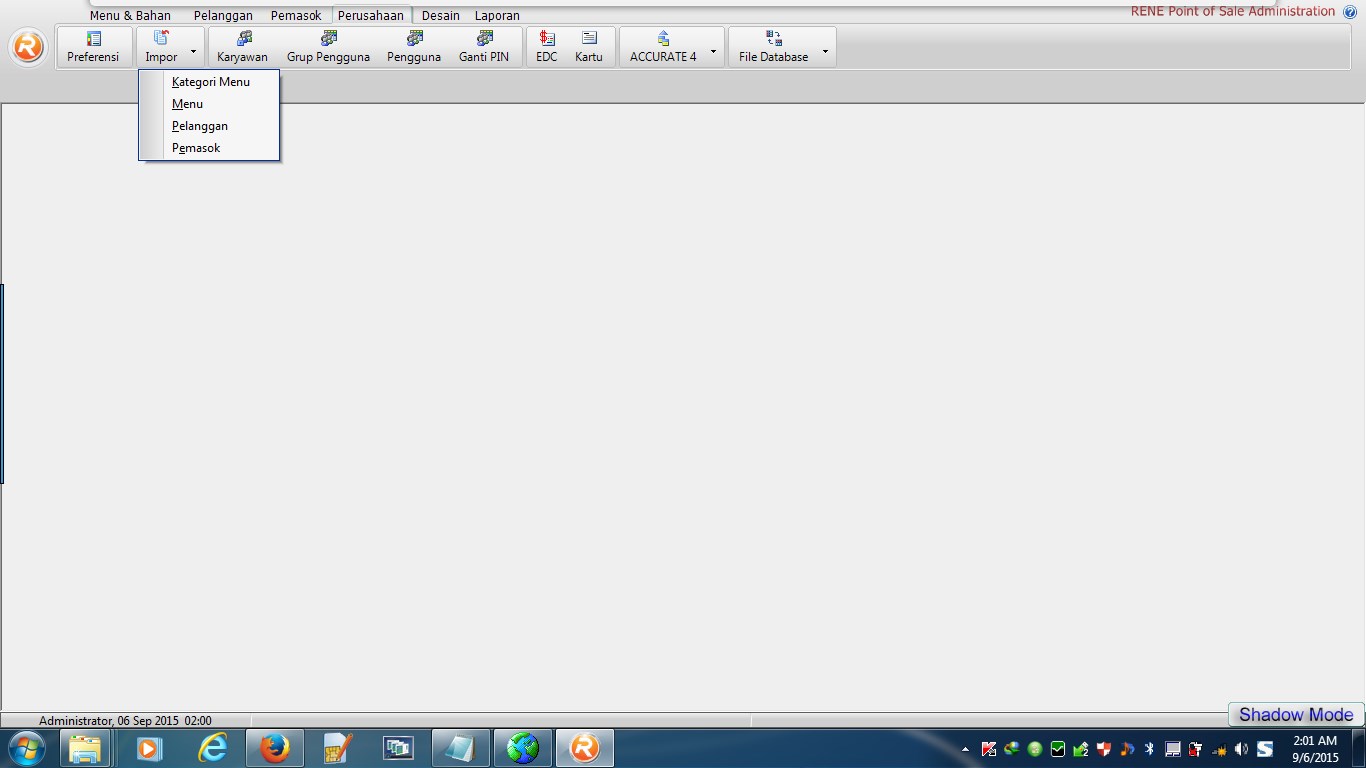Click the blue help icon top right
Image resolution: width=1366 pixels, height=768 pixels.
(x=1350, y=12)
